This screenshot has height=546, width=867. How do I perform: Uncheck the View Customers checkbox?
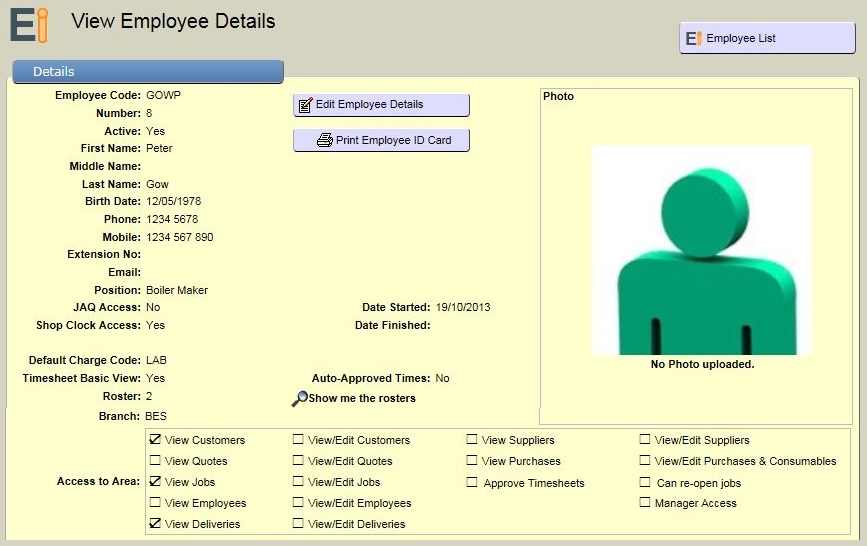pos(155,440)
